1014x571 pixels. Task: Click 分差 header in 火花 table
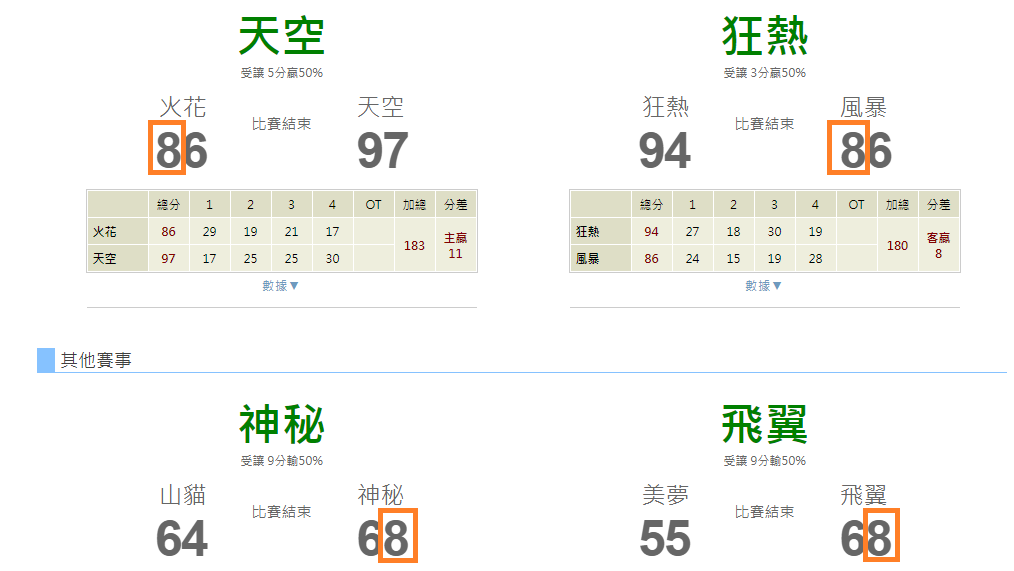pos(456,205)
